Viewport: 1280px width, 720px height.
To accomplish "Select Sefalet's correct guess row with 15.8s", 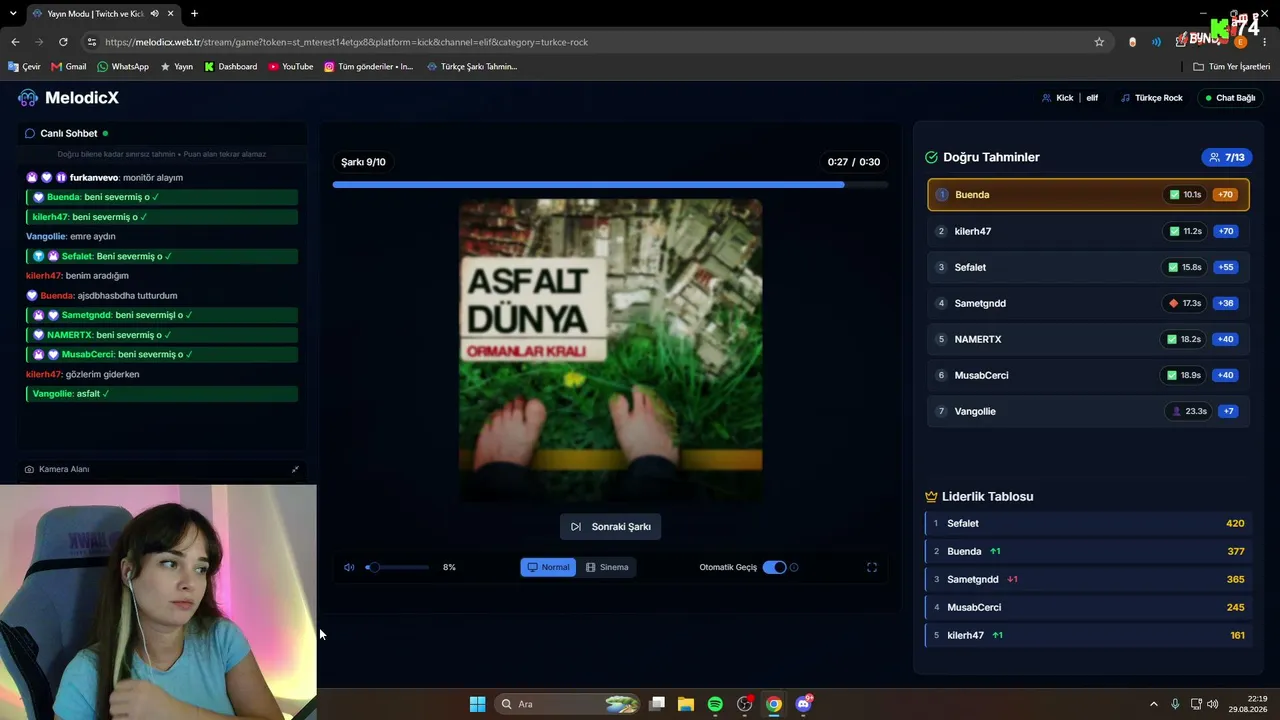I will 1088,267.
